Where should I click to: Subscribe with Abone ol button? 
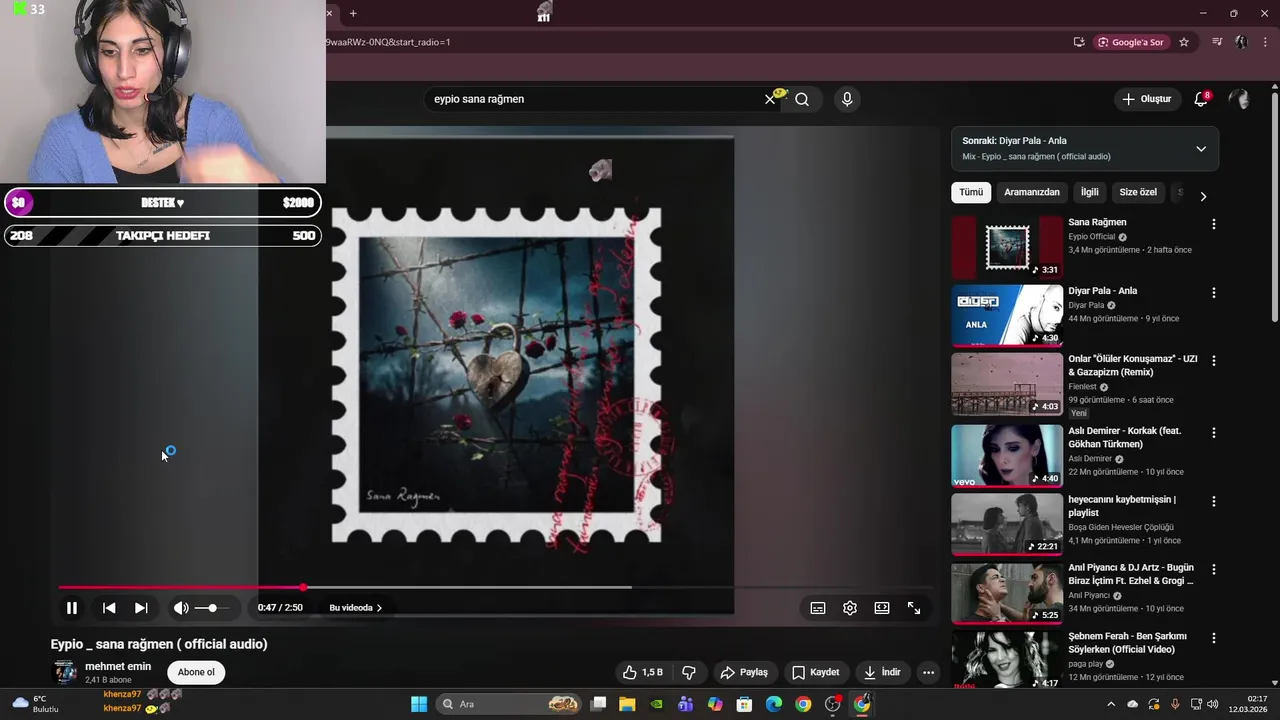(196, 672)
